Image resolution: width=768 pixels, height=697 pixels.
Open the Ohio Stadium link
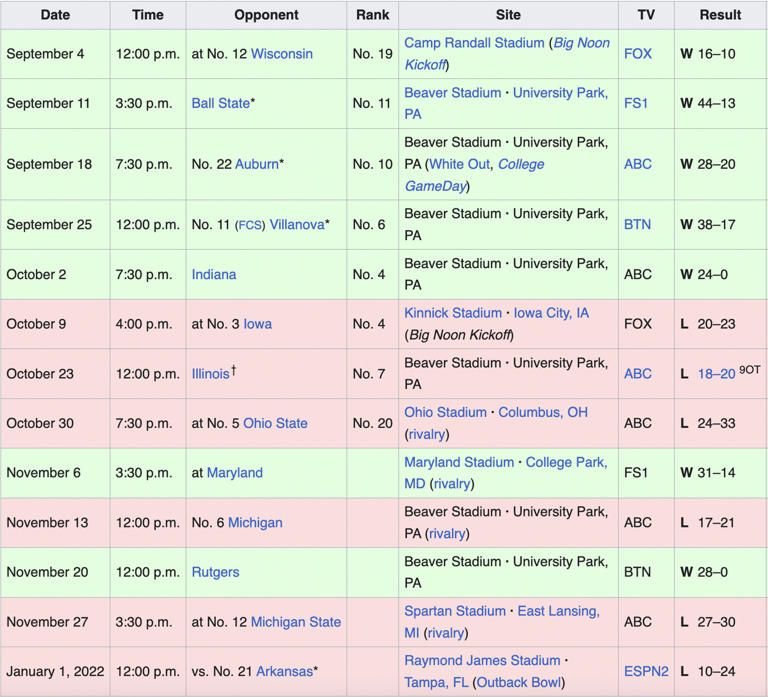pyautogui.click(x=445, y=412)
